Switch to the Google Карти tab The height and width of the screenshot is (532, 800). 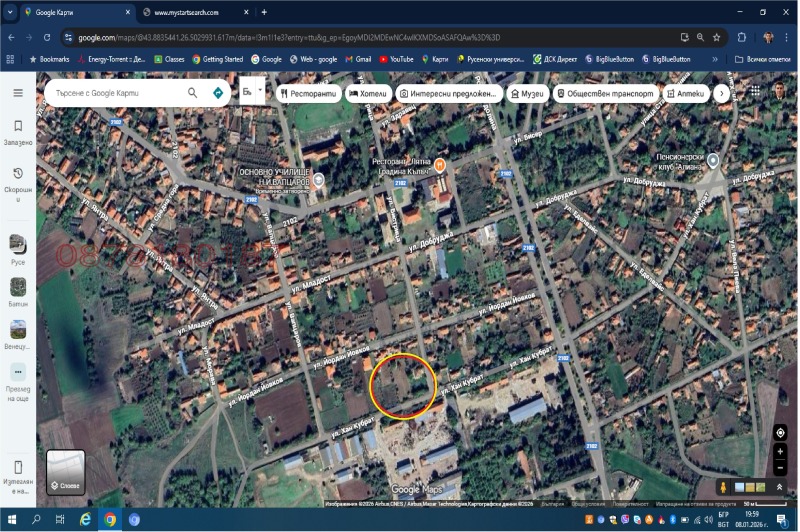[78, 12]
